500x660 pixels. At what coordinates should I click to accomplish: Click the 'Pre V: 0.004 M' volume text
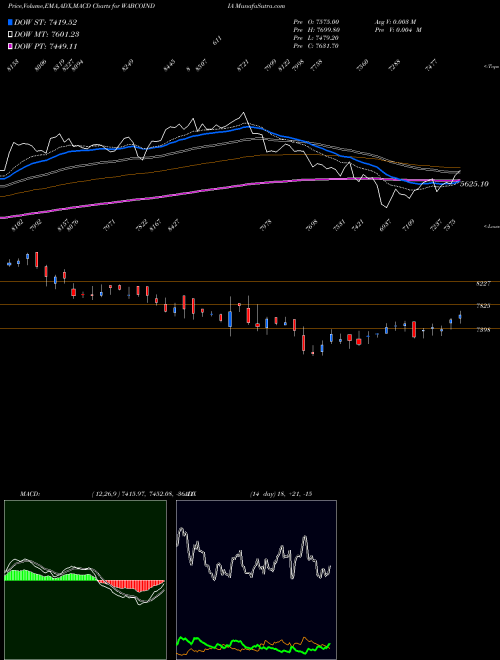coord(398,30)
